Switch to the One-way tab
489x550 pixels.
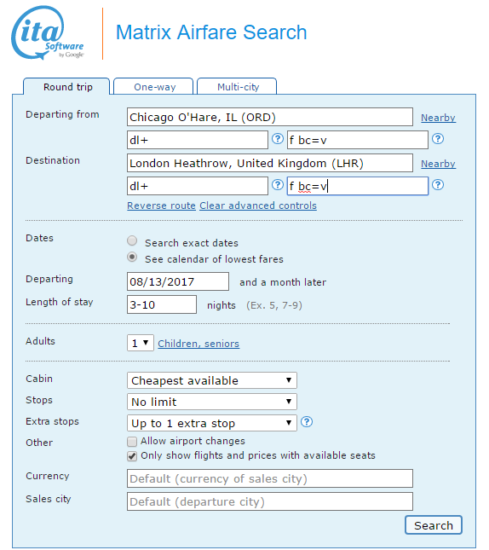pyautogui.click(x=154, y=86)
